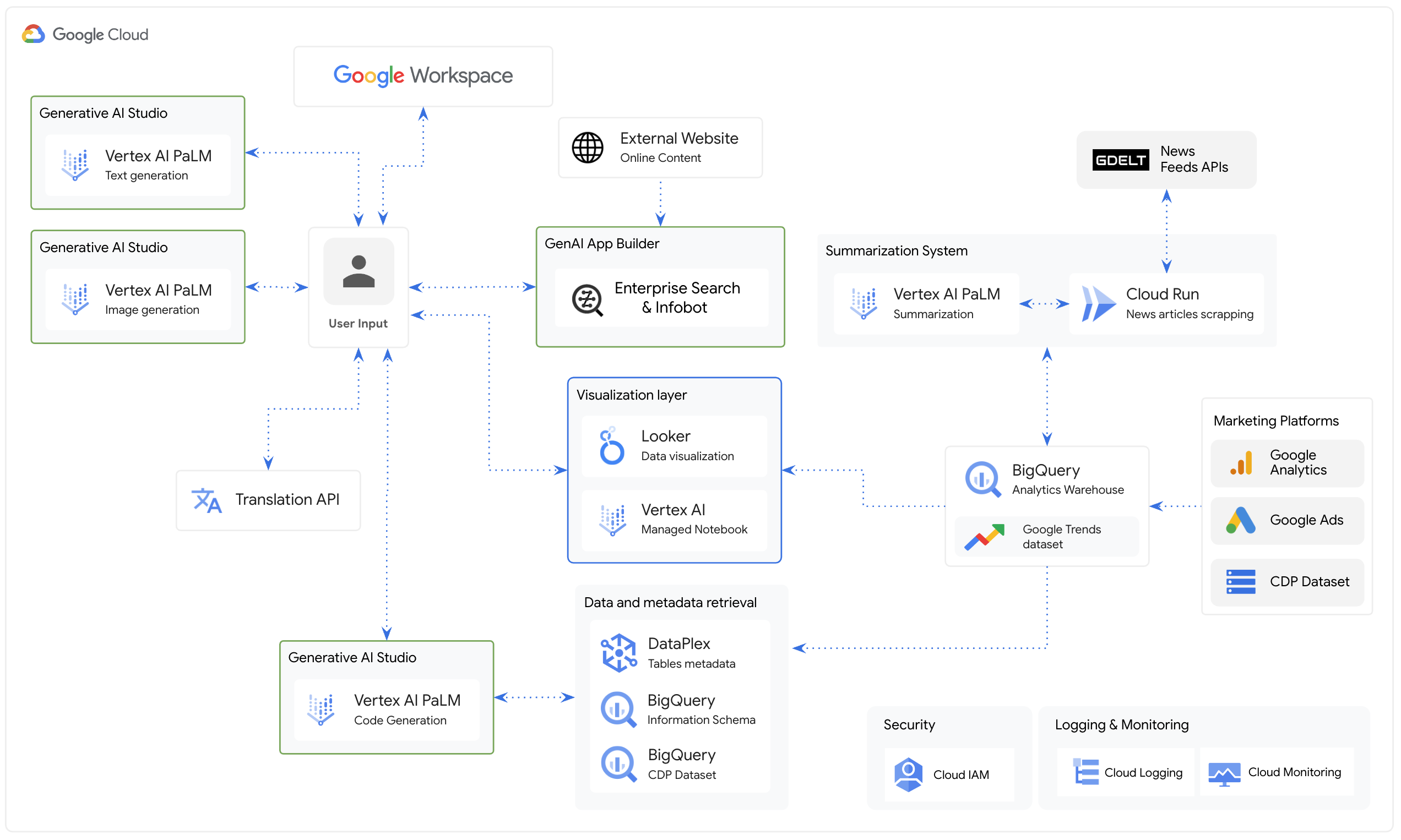Click the Cloud IAM shield icon

pyautogui.click(x=909, y=775)
